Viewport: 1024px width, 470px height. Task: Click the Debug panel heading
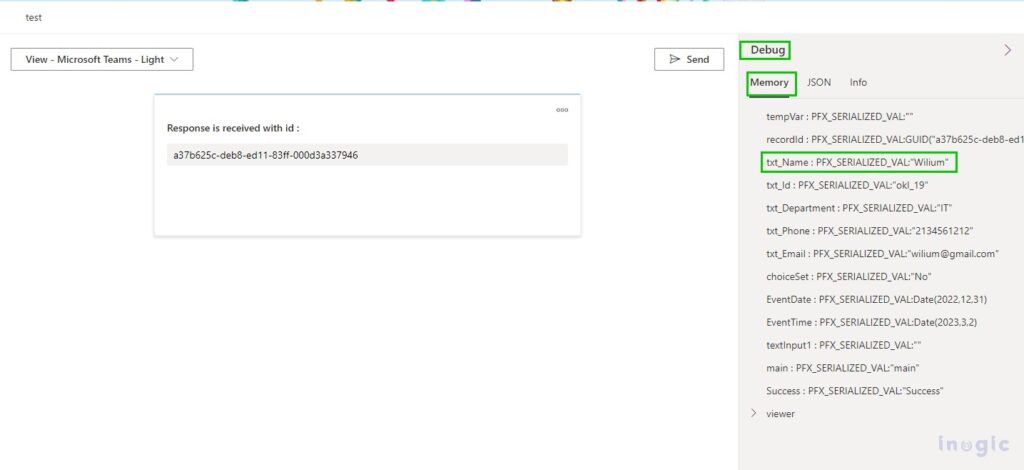[767, 50]
